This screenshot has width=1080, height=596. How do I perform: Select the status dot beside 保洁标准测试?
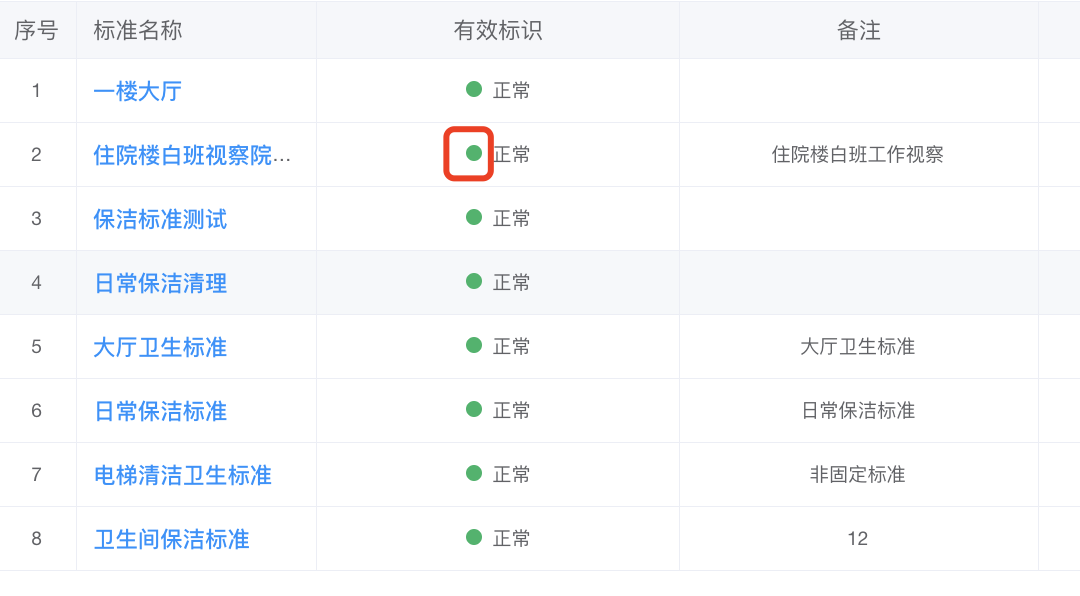tap(474, 217)
